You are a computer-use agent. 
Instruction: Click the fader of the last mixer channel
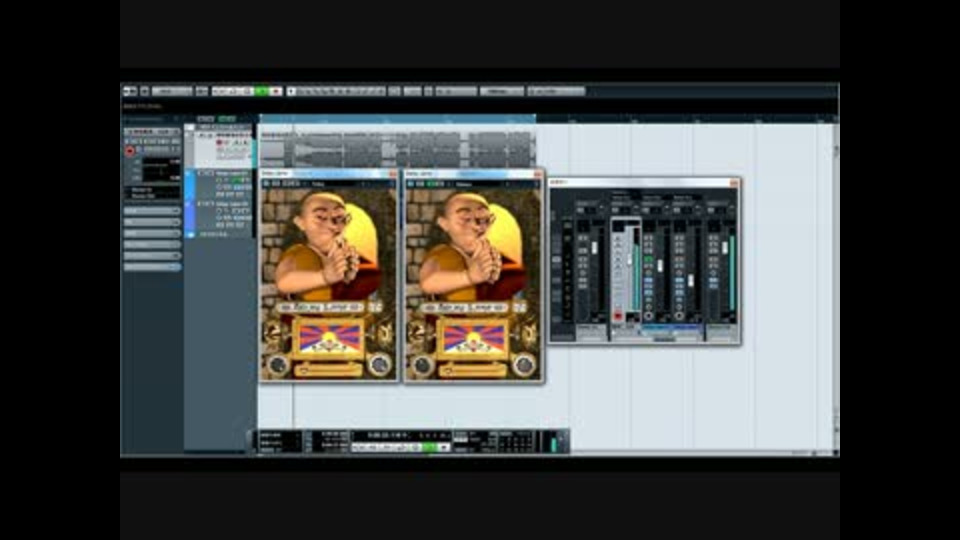pyautogui.click(x=725, y=249)
